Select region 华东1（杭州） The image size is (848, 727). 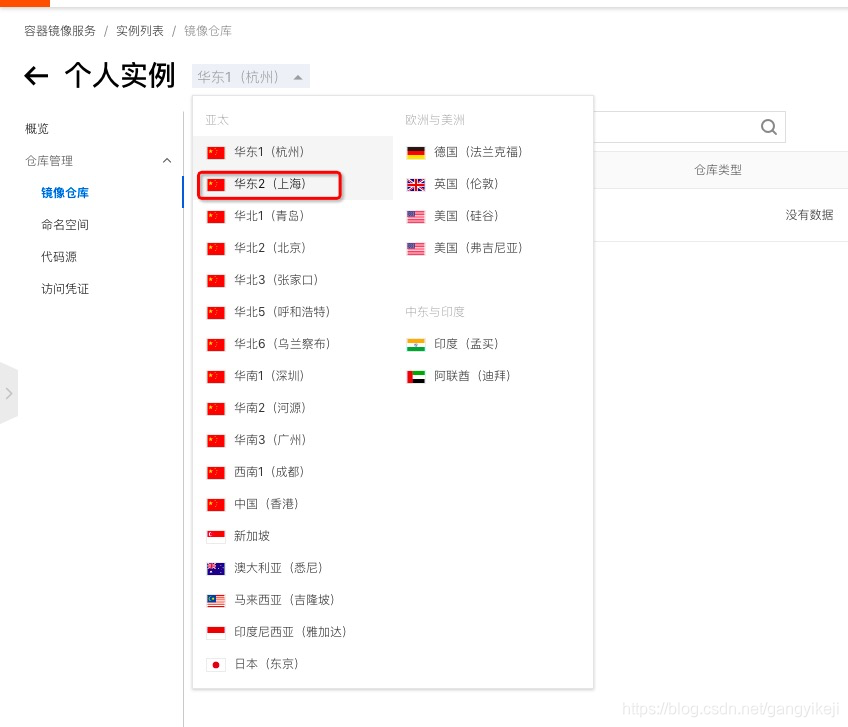click(x=293, y=152)
